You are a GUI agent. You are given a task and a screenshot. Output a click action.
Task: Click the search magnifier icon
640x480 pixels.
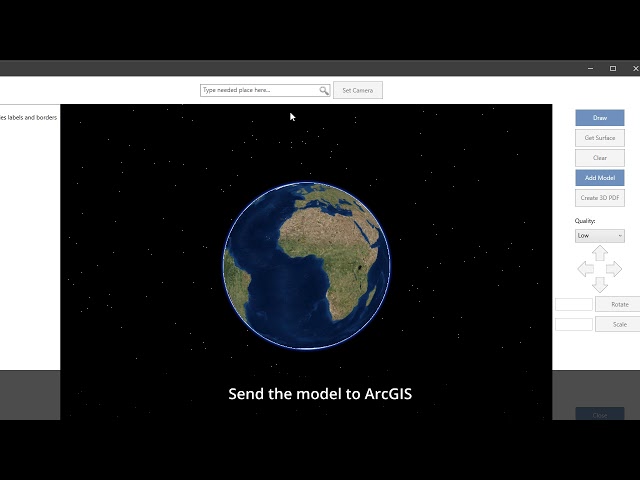(324, 90)
